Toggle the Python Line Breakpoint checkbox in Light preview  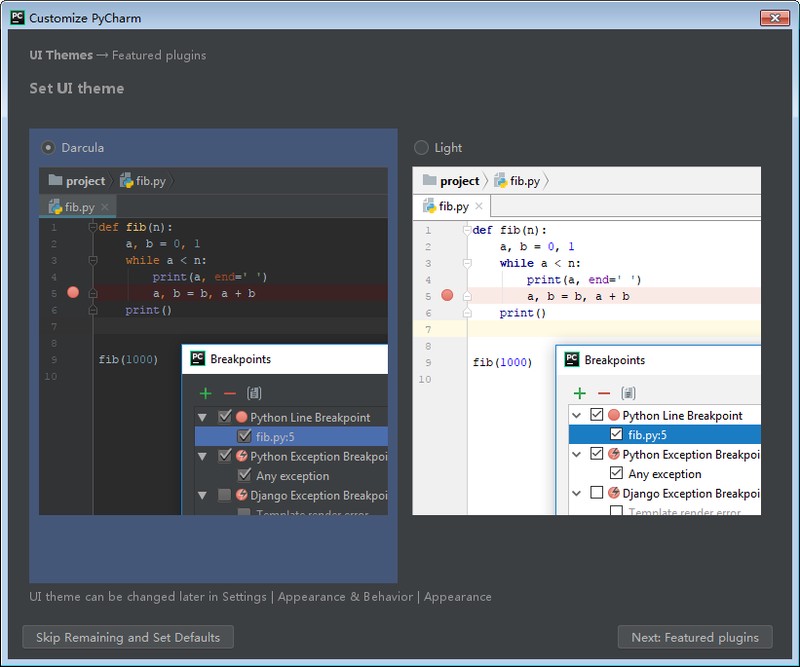tap(596, 414)
